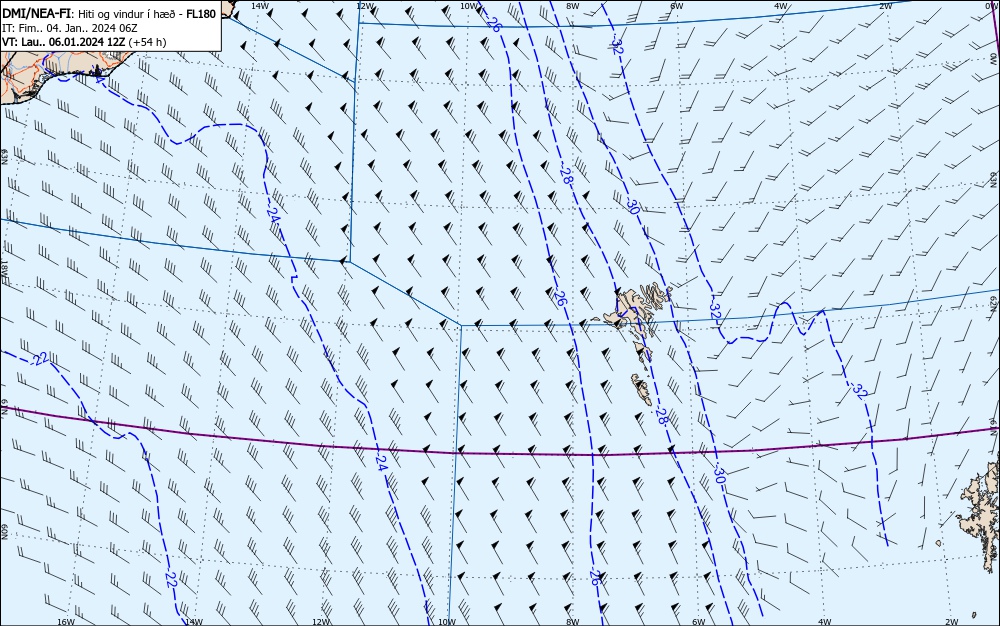This screenshot has height=626, width=1000.
Task: Click the -22 isotherm label at the left edge
Action: (40, 359)
